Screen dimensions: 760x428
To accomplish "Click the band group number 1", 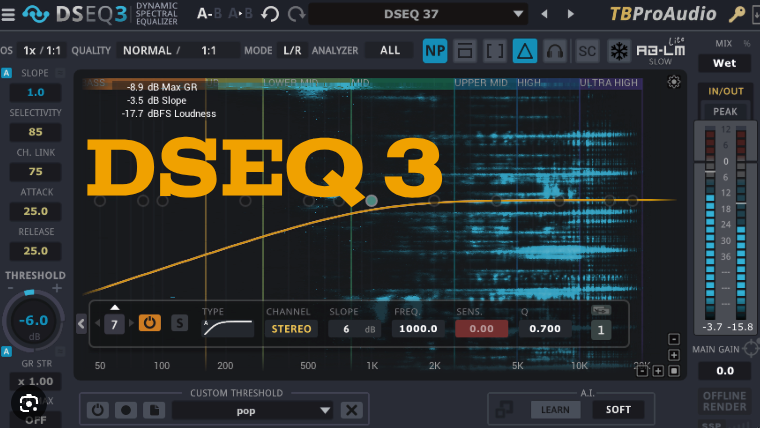I will pos(601,330).
